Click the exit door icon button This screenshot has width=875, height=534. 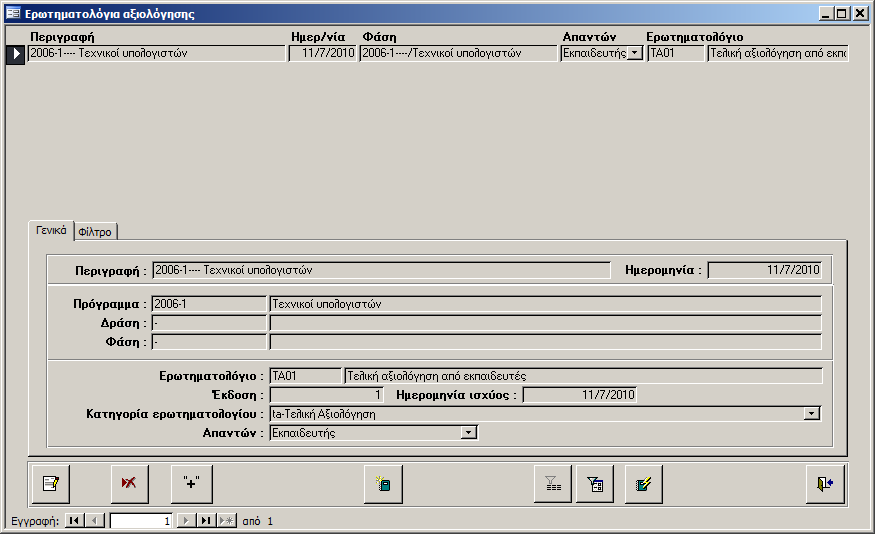(x=825, y=484)
